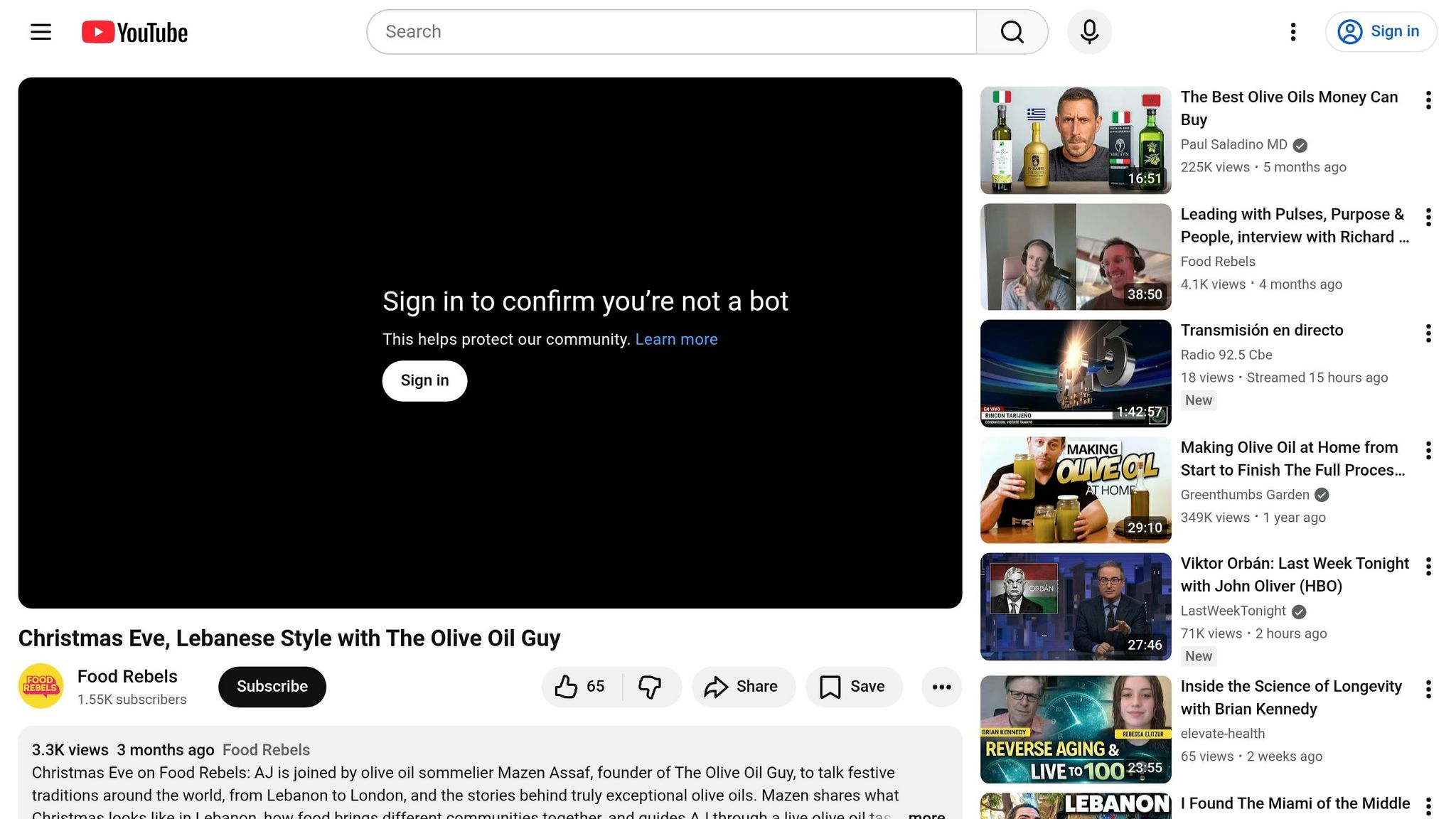
Task: Dislike the video with thumbs down
Action: (651, 687)
